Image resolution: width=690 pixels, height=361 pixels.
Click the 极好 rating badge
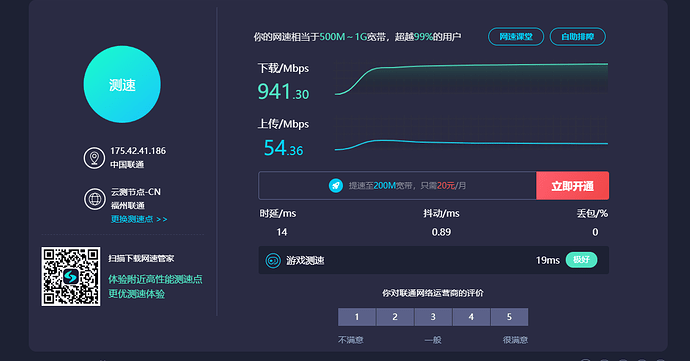pyautogui.click(x=581, y=260)
